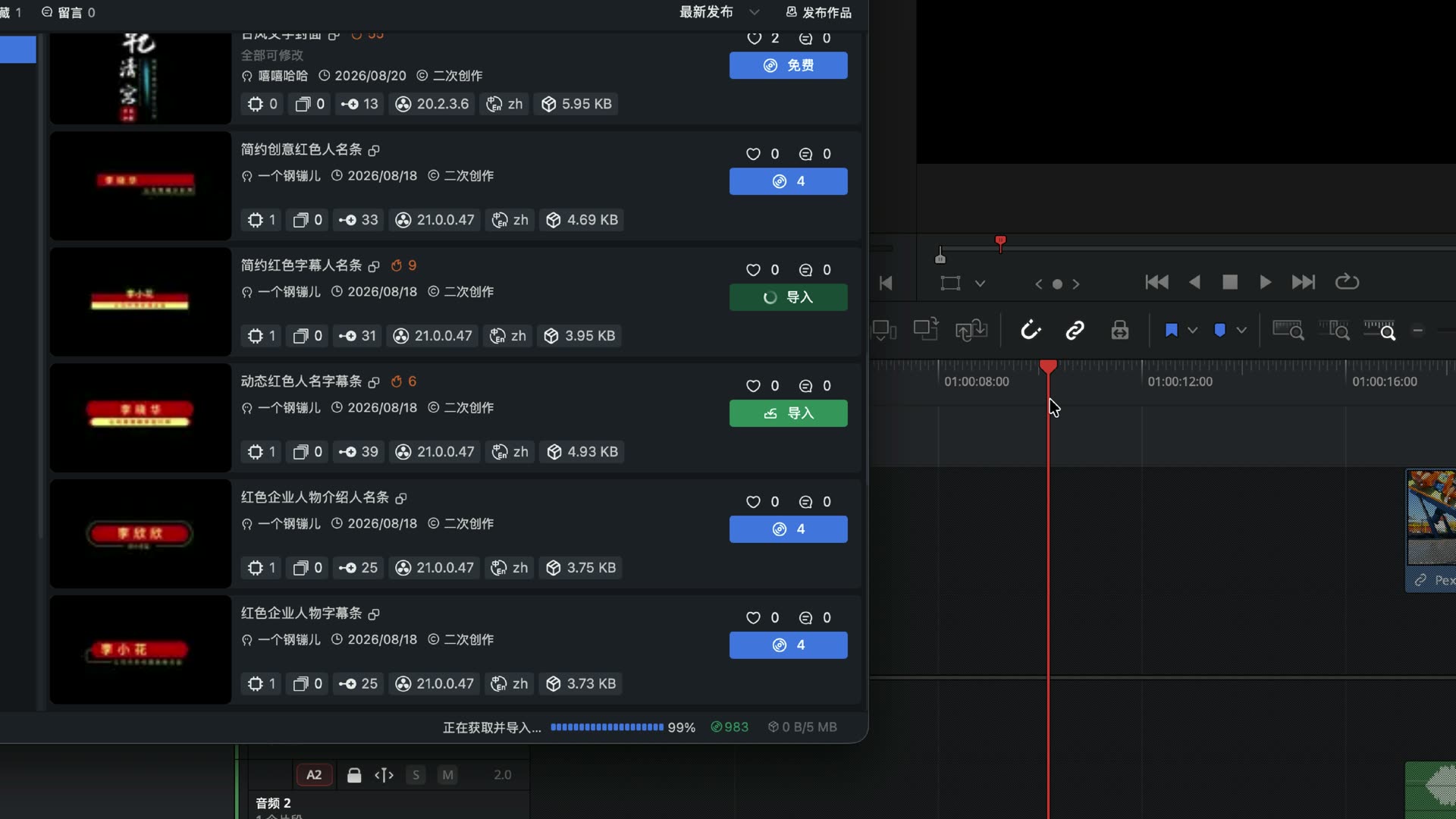Click the 发布作品 publish button
This screenshot has height=819, width=1456.
pos(818,12)
